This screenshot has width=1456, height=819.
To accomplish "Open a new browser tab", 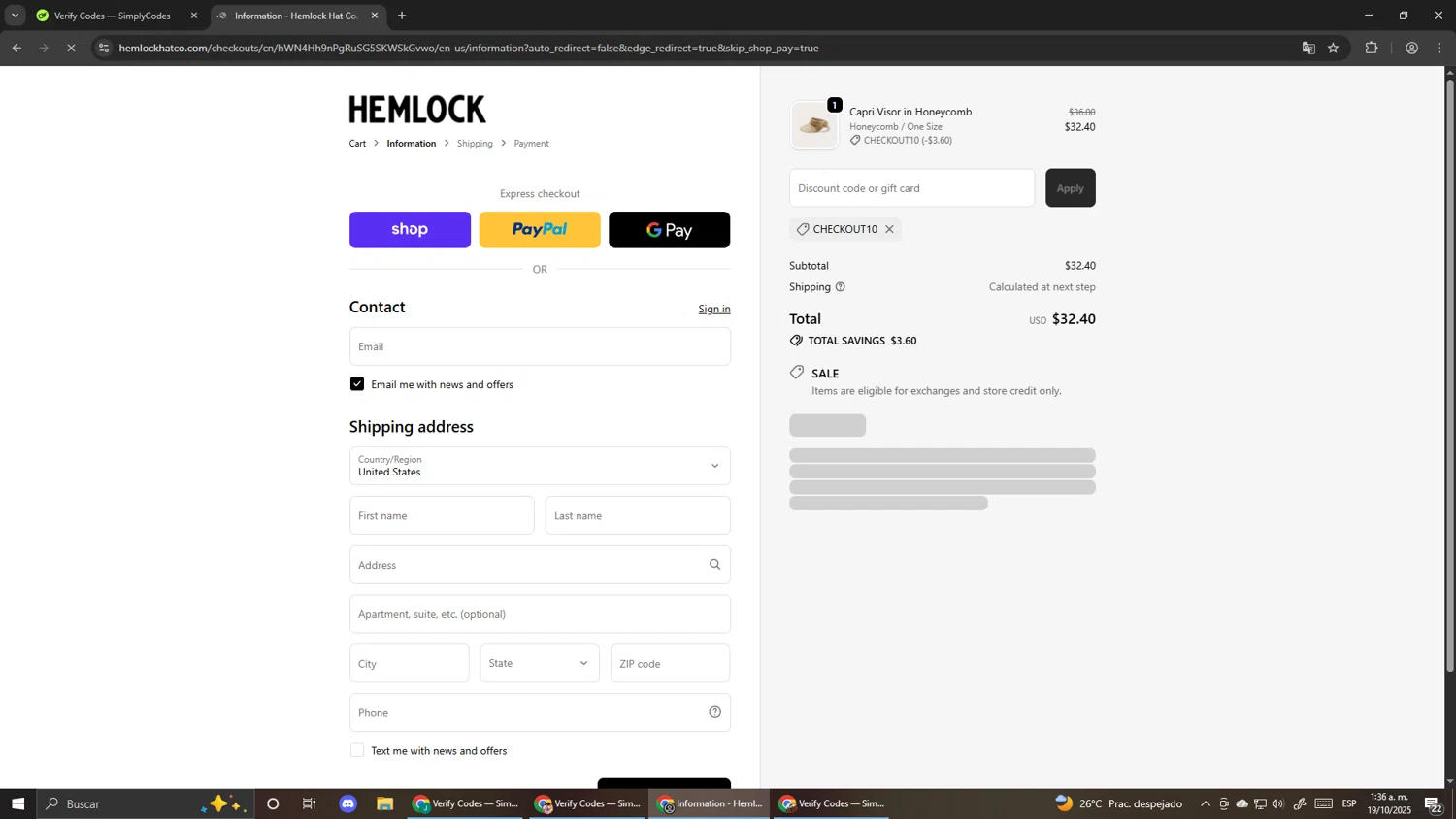I will (402, 16).
